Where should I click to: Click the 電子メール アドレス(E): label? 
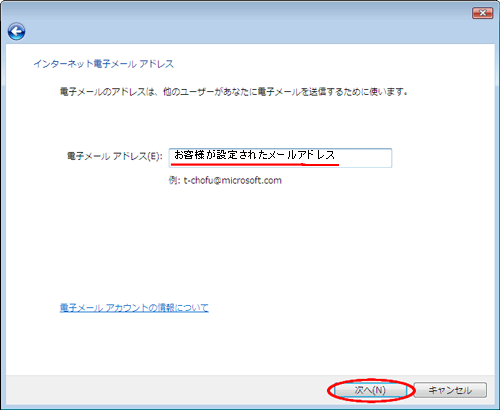point(115,156)
